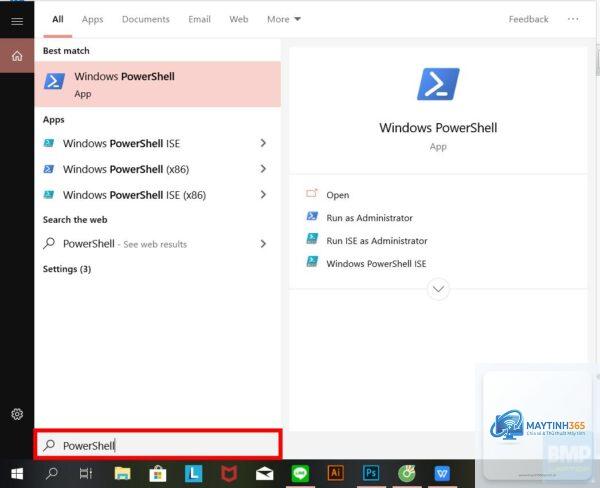Open Coc Coc browser from taskbar

click(x=407, y=474)
